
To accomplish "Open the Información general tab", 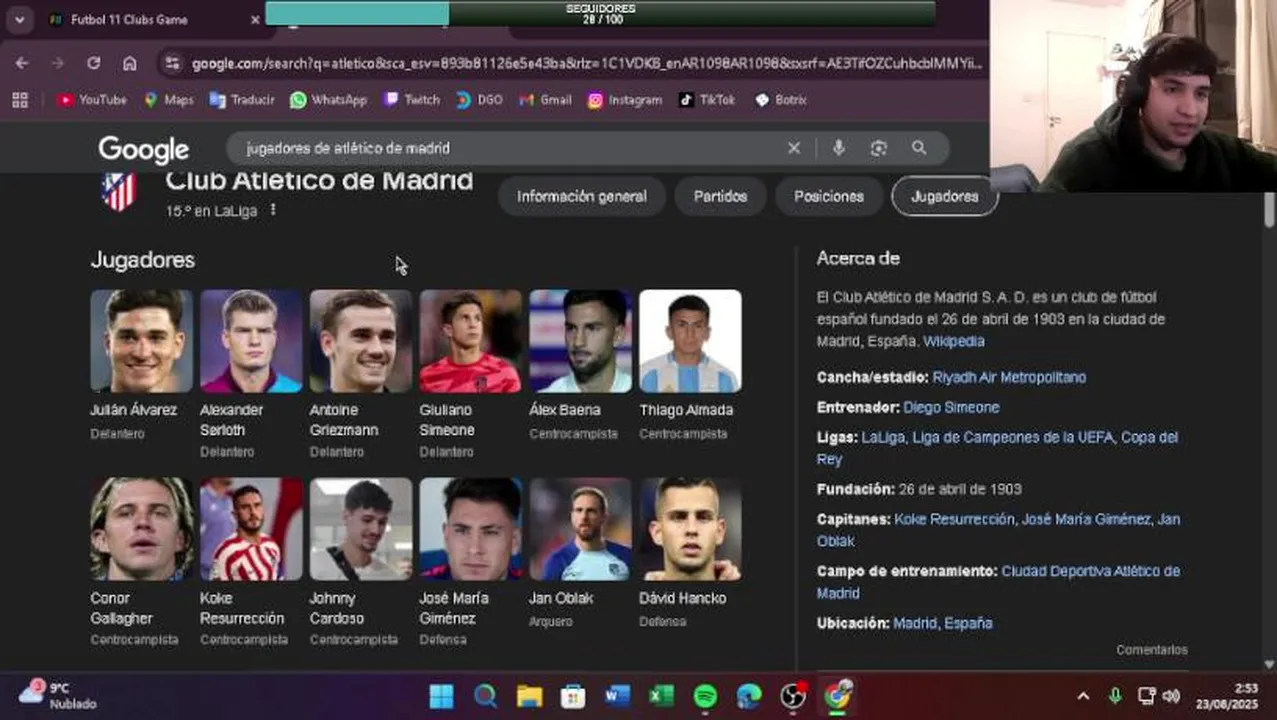I will (582, 196).
